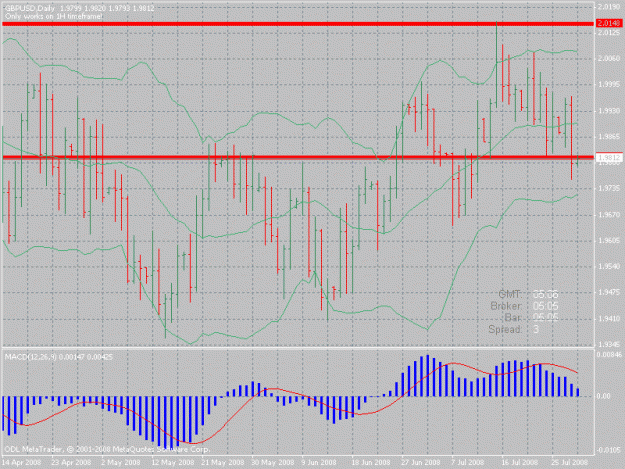Click the 30 May 2008 date label
Viewport: 625px width, 469px height.
click(273, 462)
